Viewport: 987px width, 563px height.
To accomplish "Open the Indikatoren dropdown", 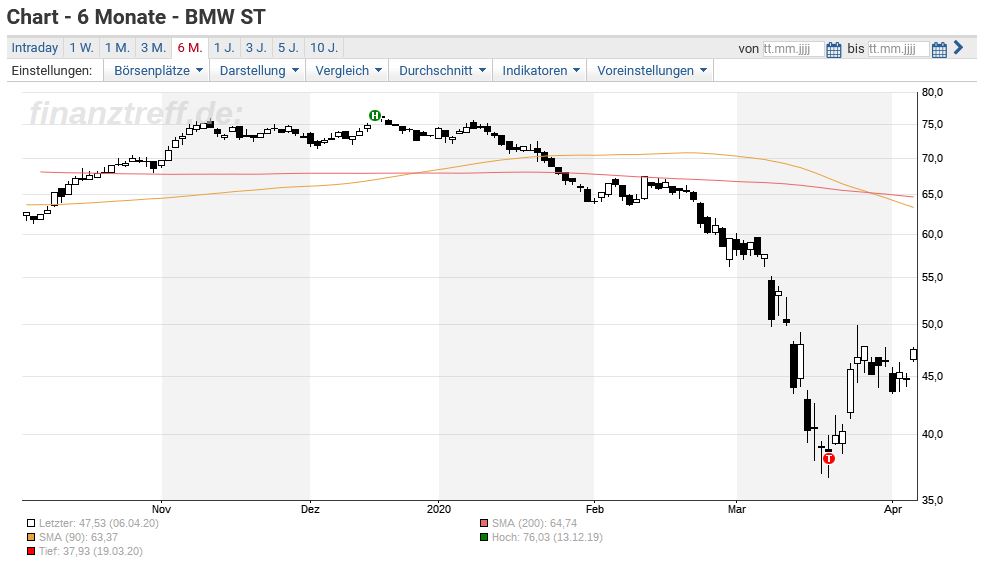I will pyautogui.click(x=540, y=71).
